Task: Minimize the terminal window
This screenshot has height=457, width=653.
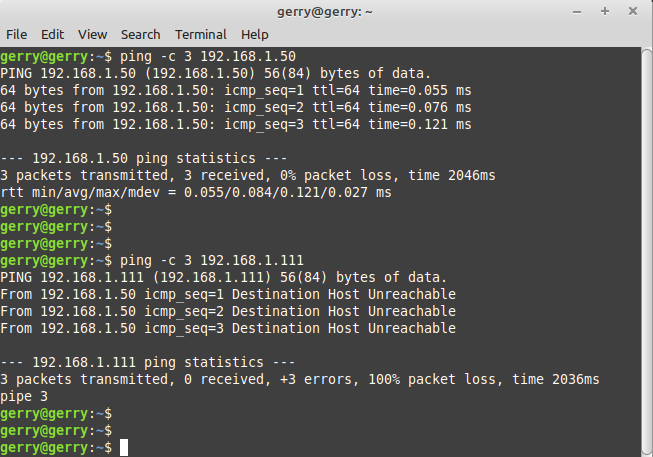Action: tap(578, 11)
